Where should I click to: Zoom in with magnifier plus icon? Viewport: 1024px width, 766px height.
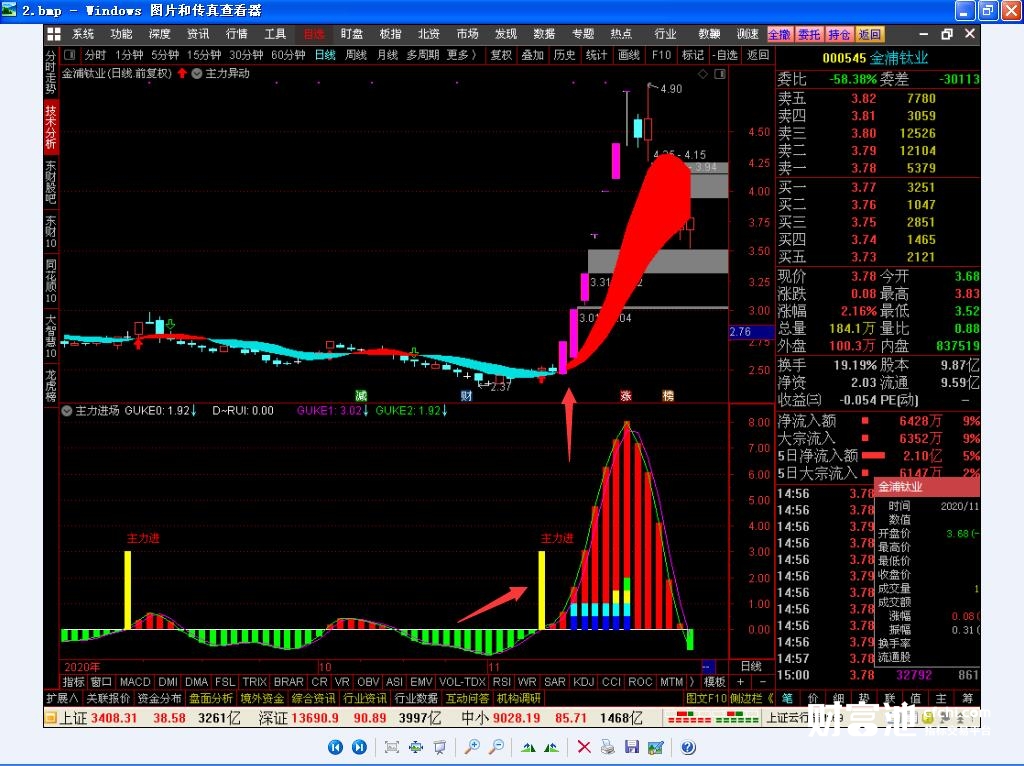(x=472, y=747)
